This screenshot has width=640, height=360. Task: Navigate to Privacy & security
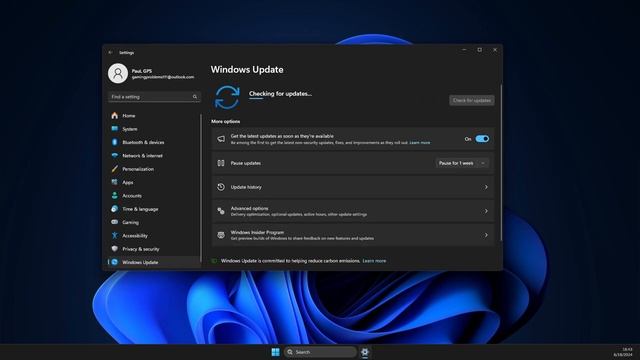[154, 249]
